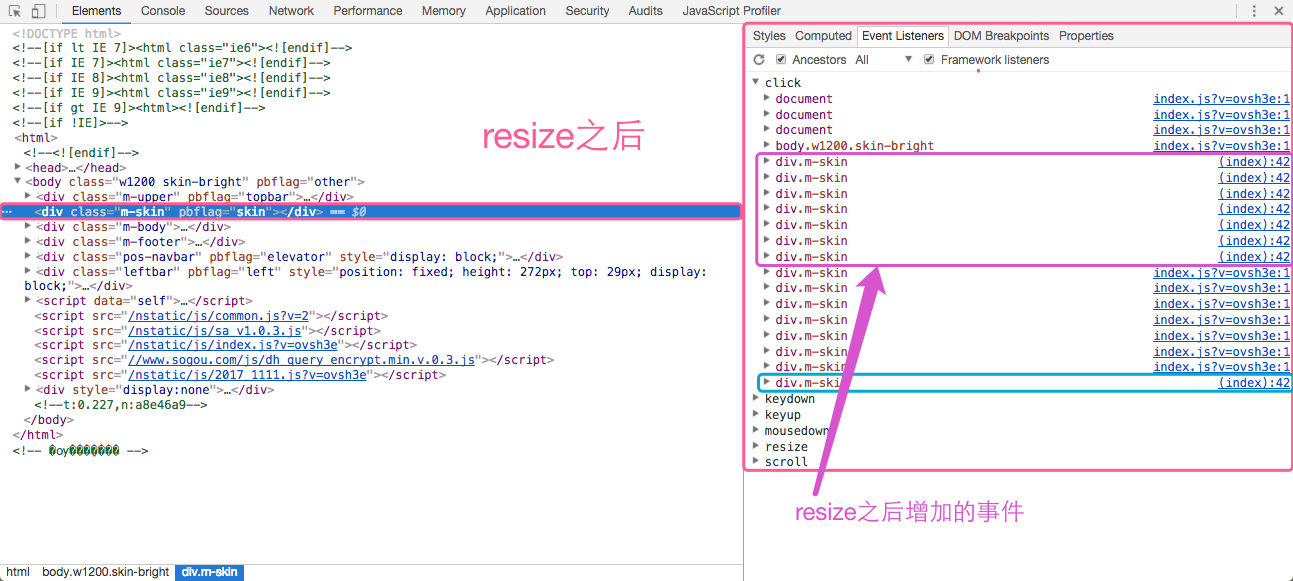Expand the body.w1200.skin-bright listener entry
1293x581 pixels.
click(x=767, y=146)
